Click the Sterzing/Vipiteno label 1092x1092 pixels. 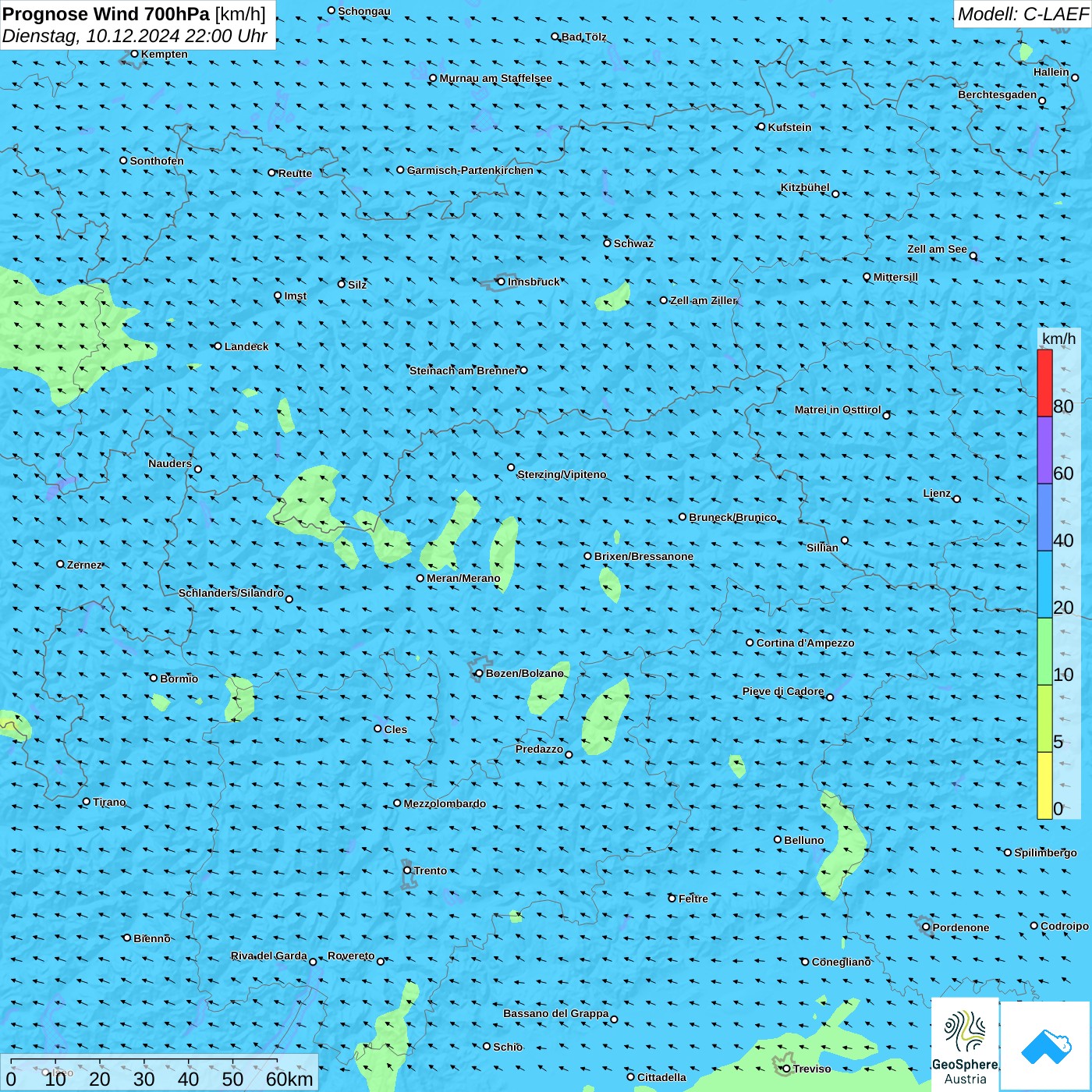562,474
